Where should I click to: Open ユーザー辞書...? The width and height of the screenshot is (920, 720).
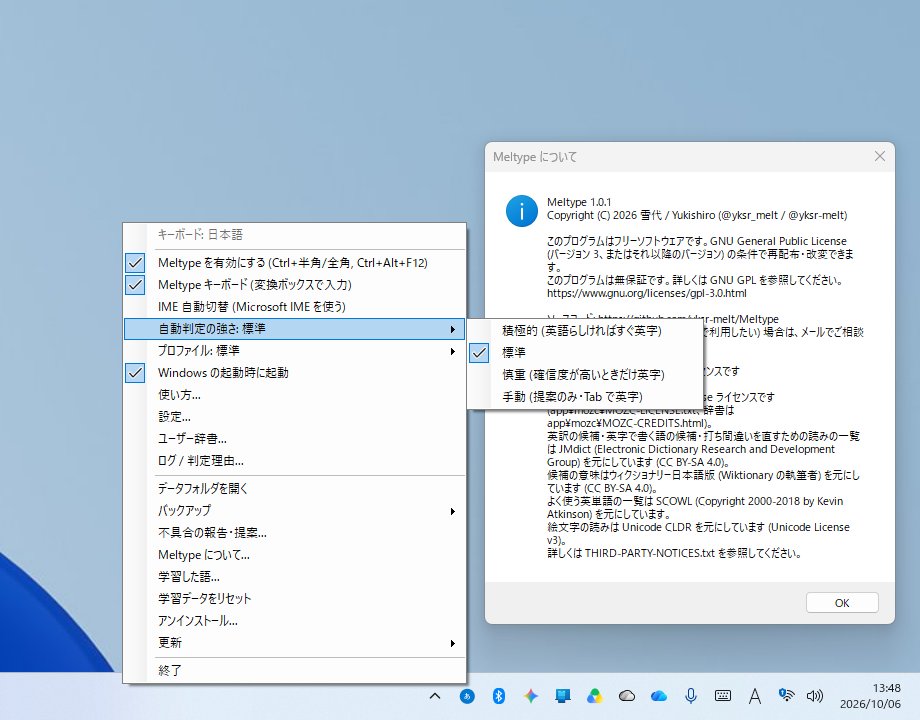pyautogui.click(x=294, y=439)
